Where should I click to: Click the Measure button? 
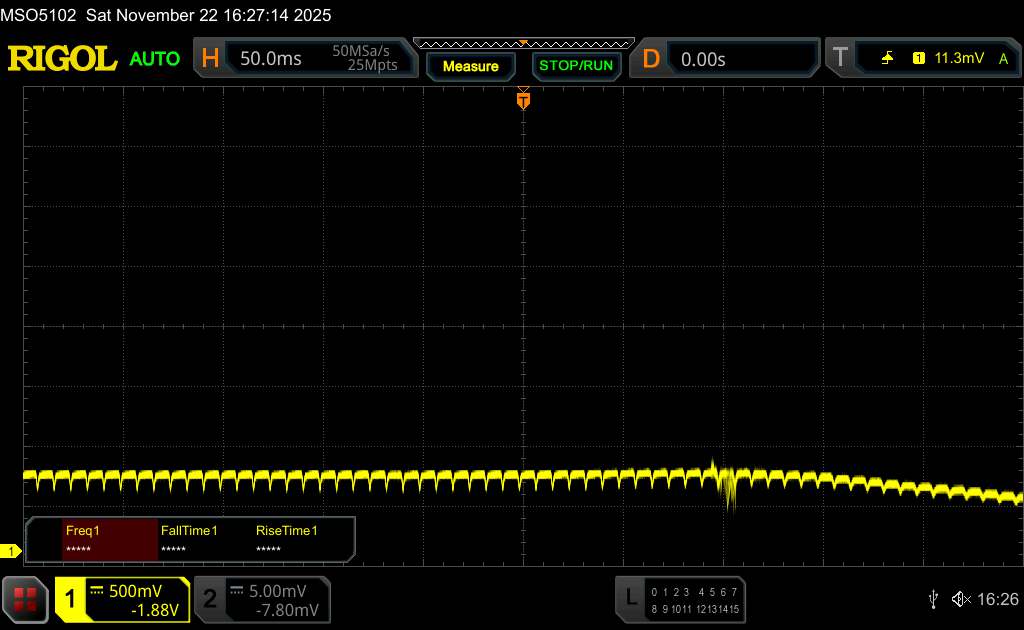[470, 66]
